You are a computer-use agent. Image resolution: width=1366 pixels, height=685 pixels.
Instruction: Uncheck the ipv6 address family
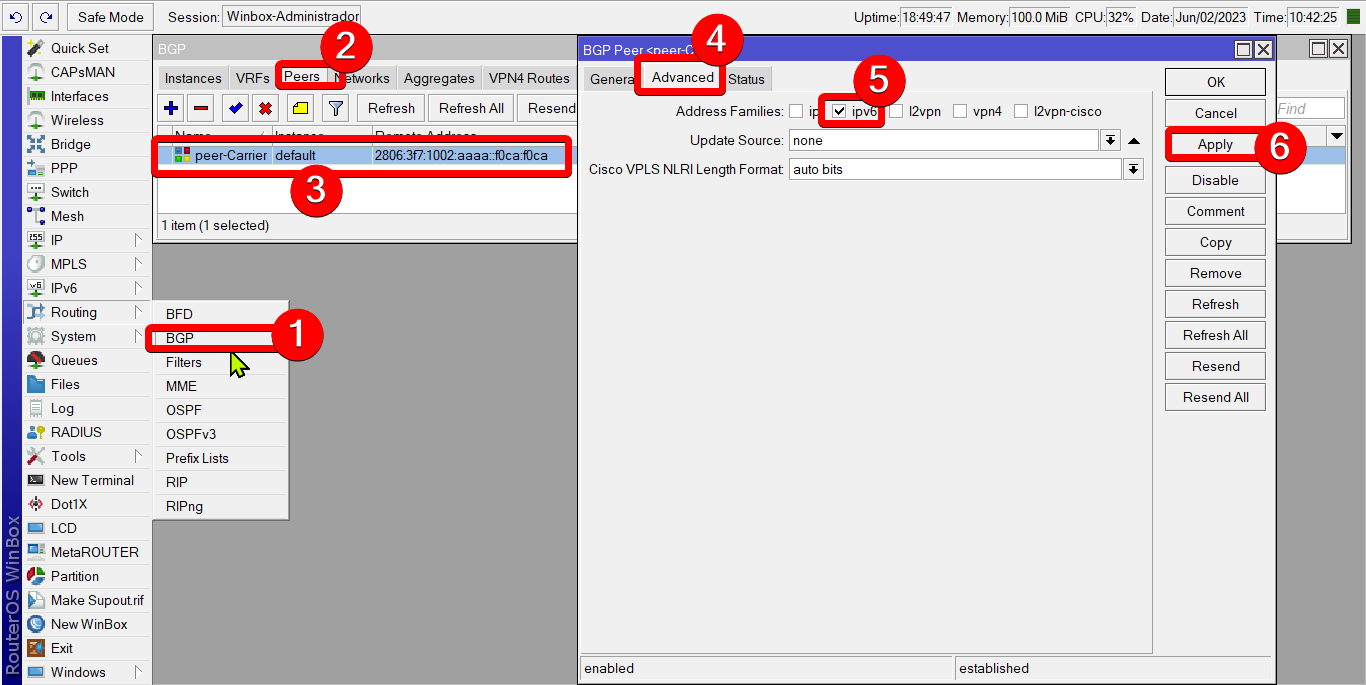pos(840,111)
